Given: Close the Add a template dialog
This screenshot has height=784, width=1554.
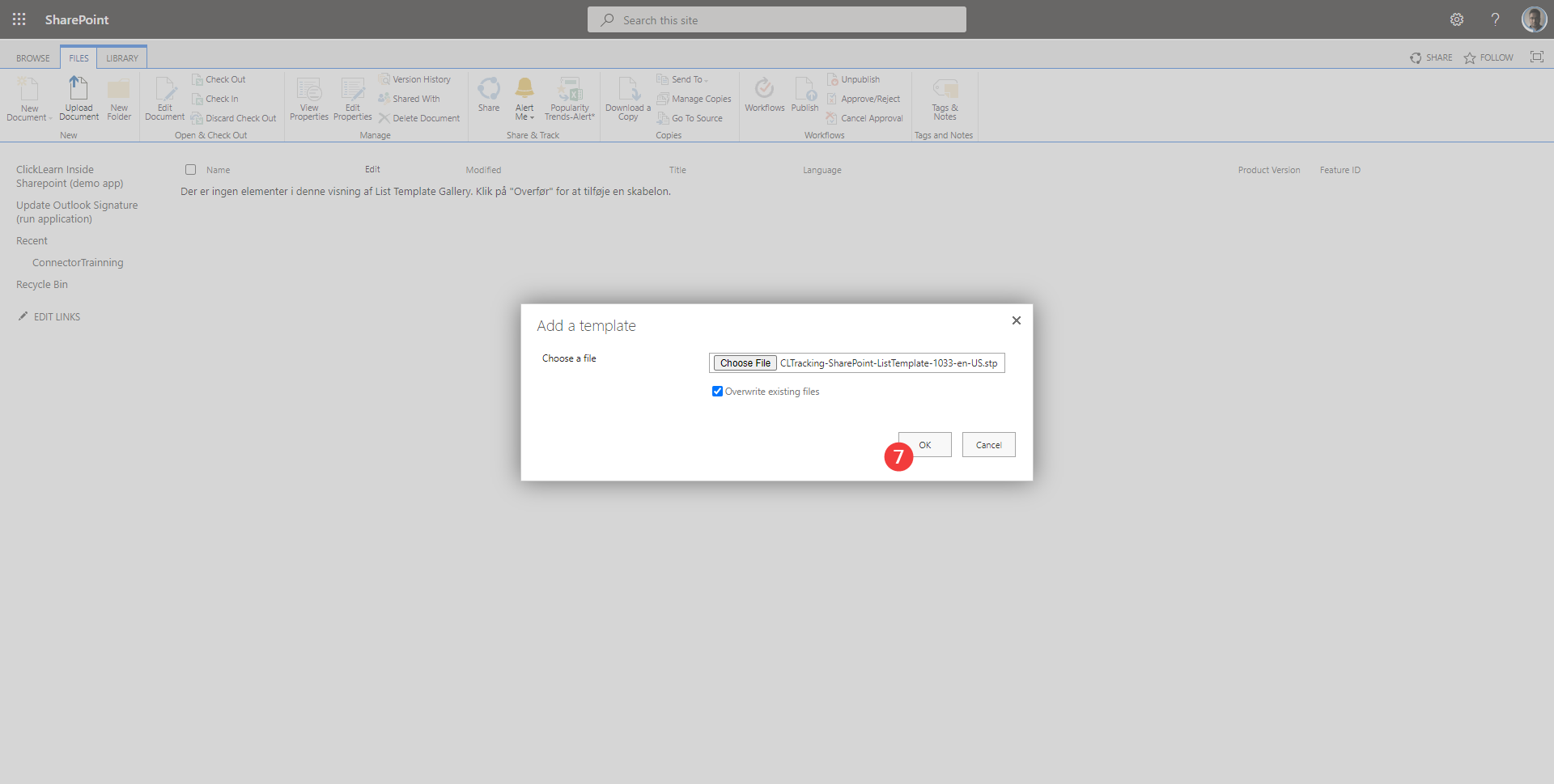Looking at the screenshot, I should pyautogui.click(x=1017, y=320).
